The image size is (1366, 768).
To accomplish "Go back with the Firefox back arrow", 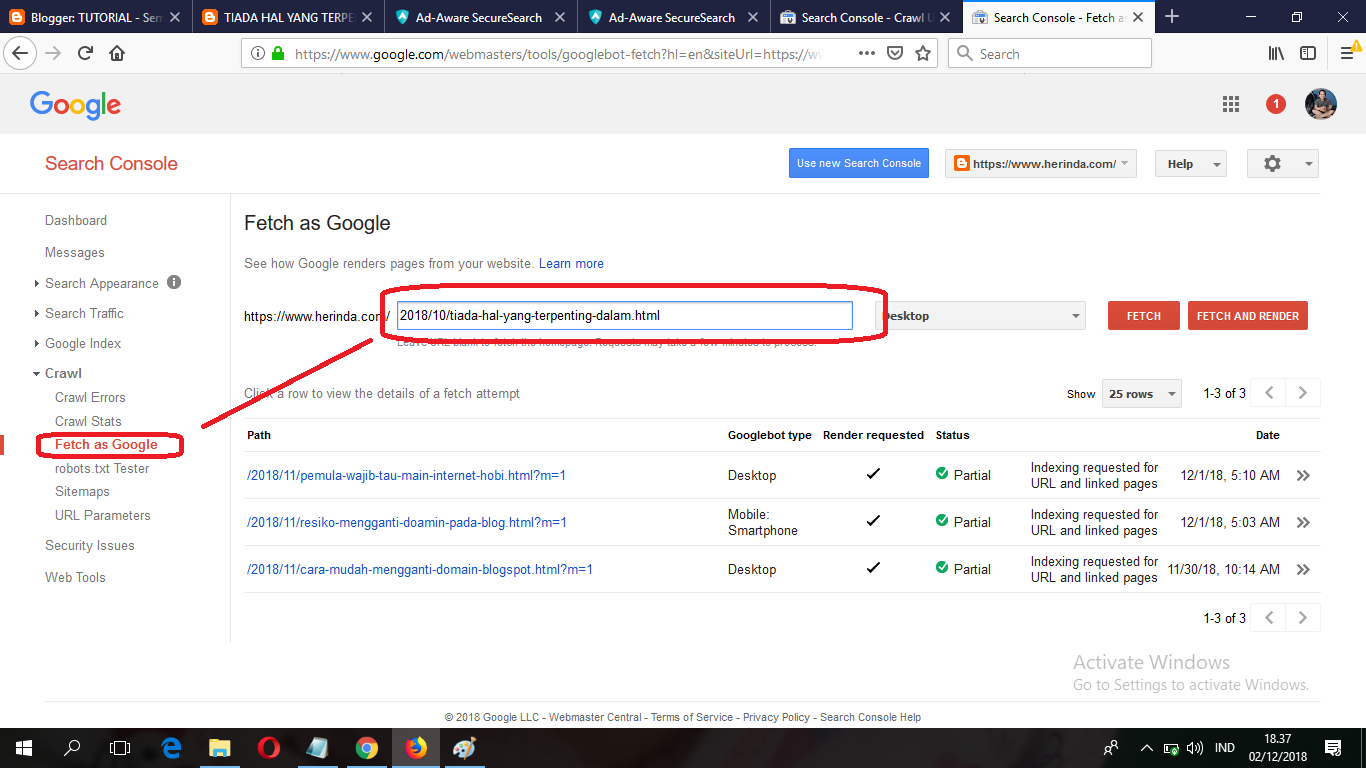I will pos(21,54).
